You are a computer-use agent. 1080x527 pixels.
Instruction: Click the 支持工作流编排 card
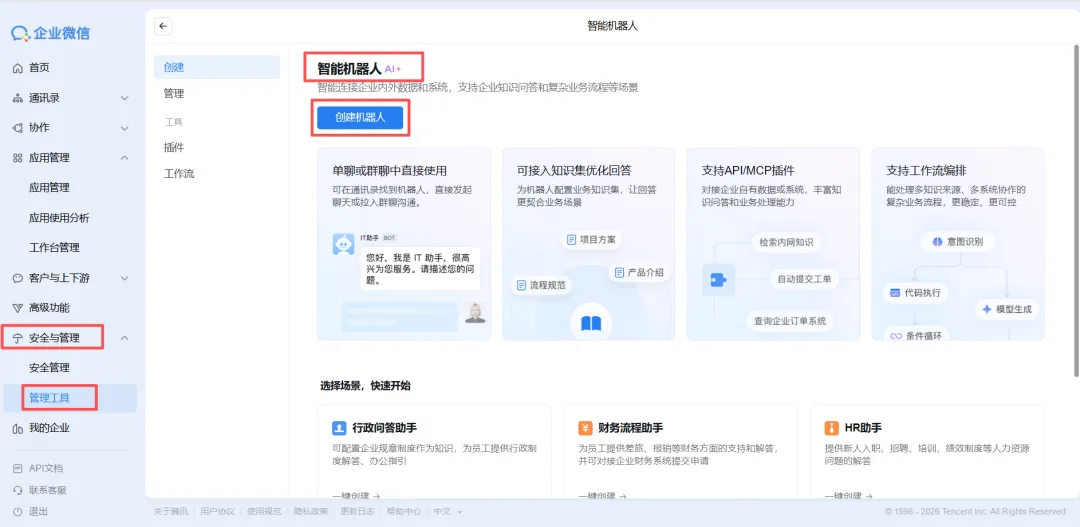957,244
